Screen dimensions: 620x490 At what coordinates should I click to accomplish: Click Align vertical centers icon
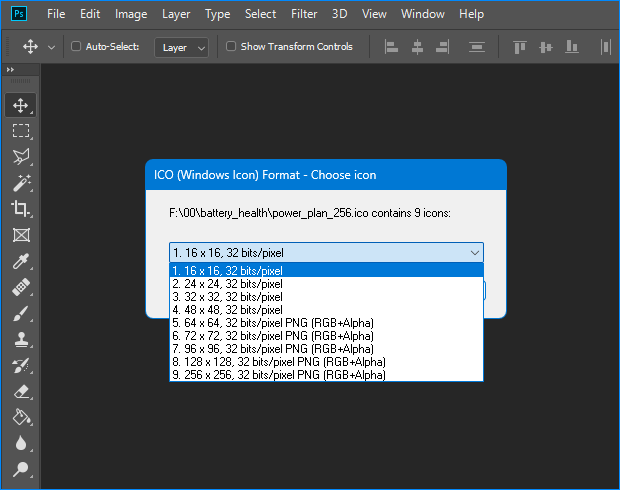(546, 47)
